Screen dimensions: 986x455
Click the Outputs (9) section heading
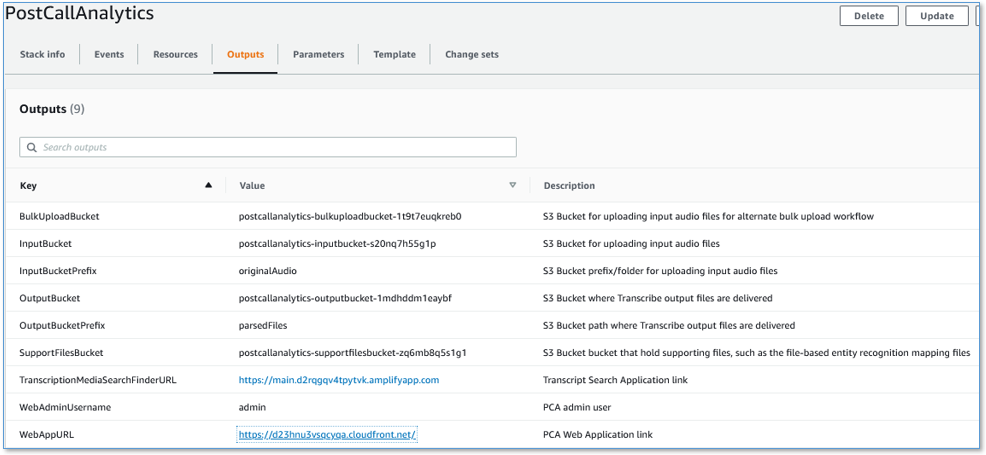[52, 109]
